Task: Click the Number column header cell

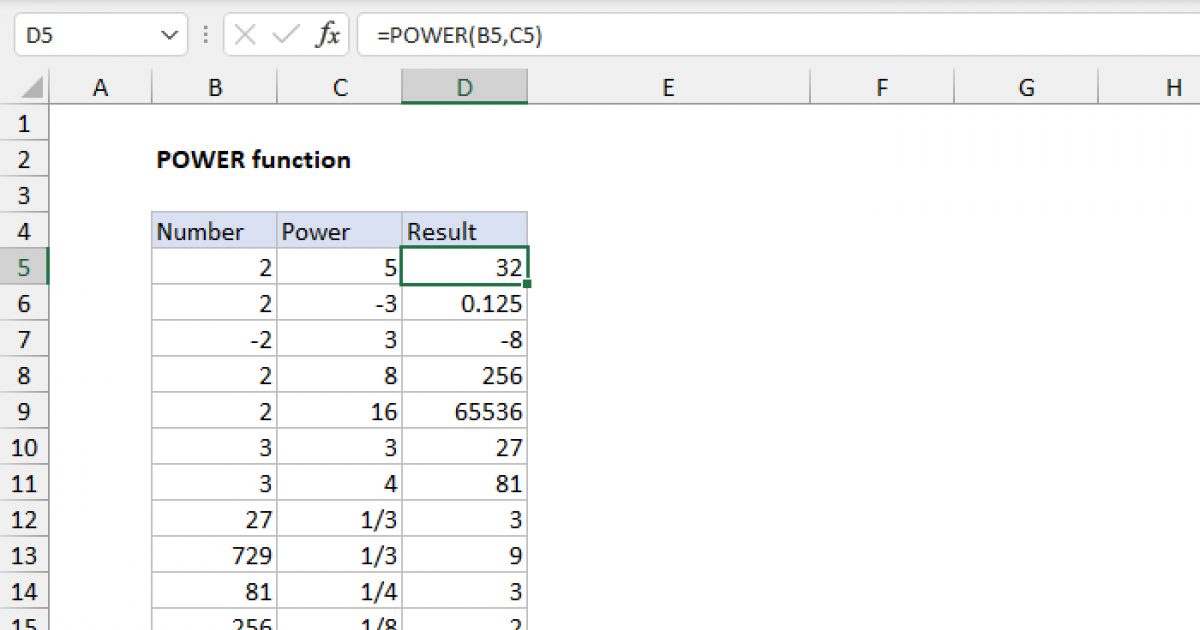Action: pyautogui.click(x=213, y=231)
